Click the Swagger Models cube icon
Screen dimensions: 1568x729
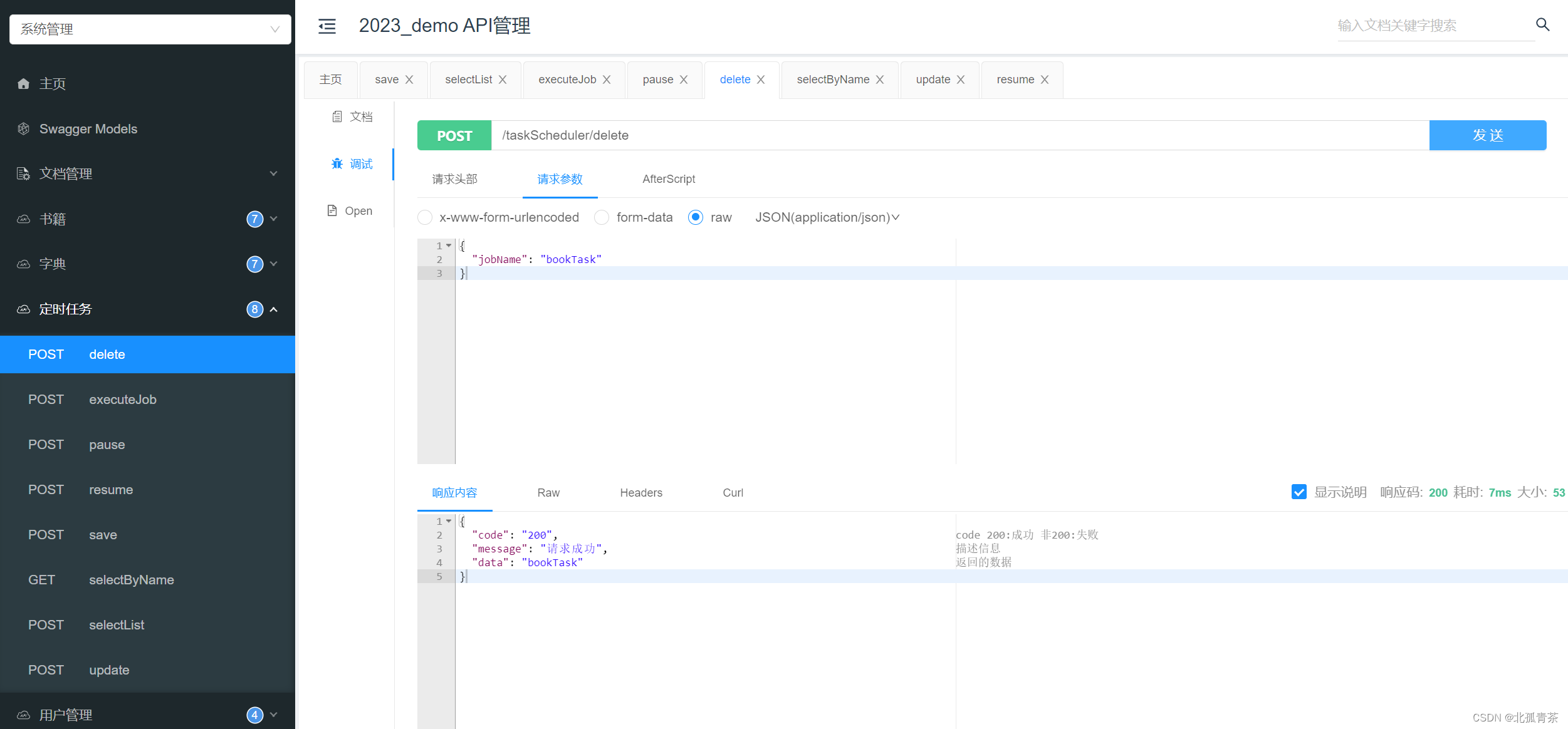24,129
